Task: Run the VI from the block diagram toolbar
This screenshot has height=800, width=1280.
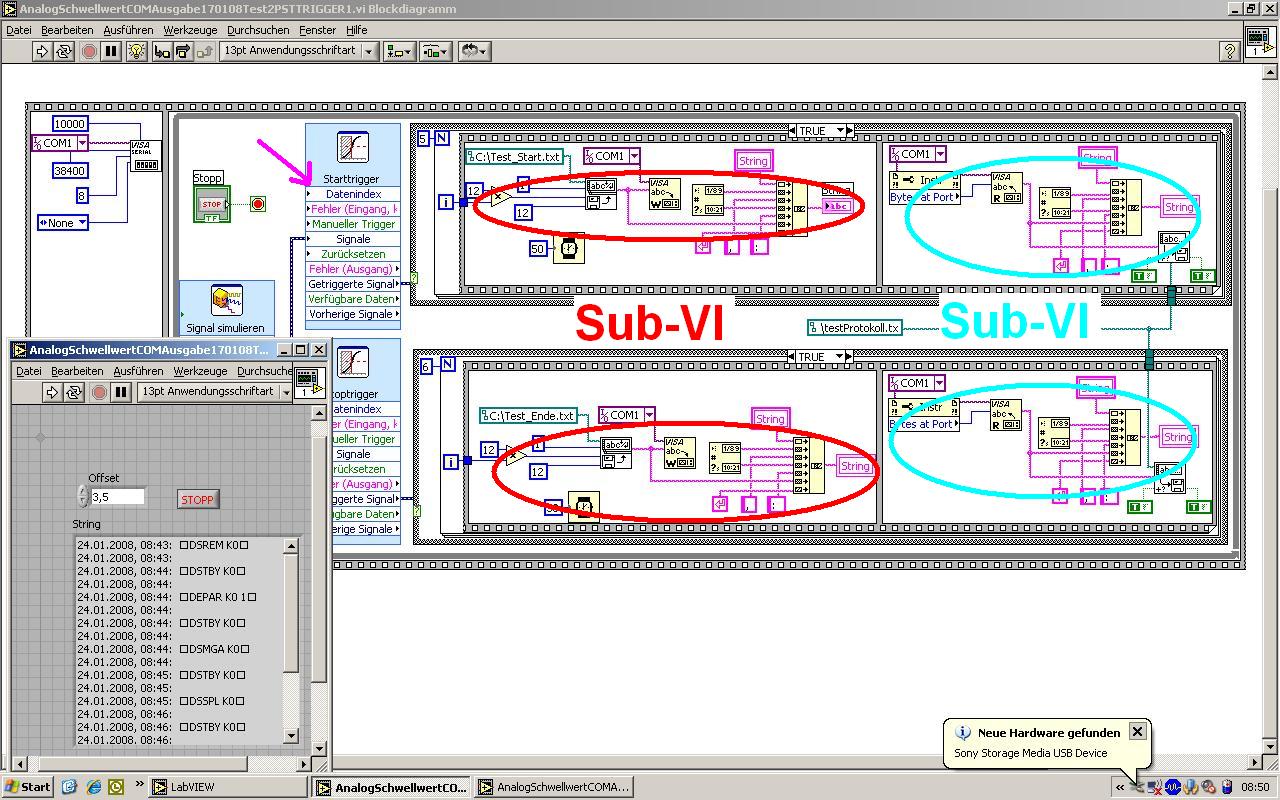Action: tap(42, 51)
